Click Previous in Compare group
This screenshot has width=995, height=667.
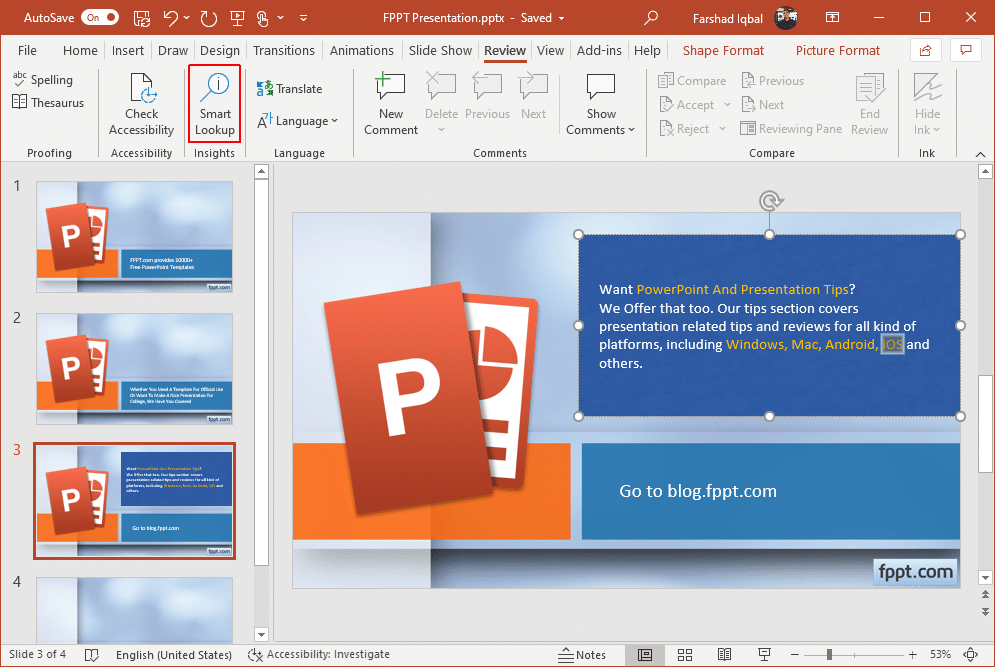773,81
